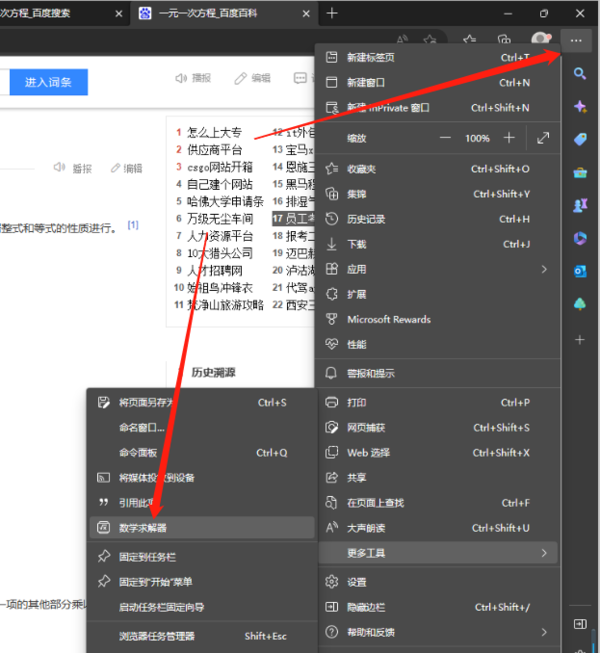This screenshot has height=653, width=600.
Task: Open the Microsoft 365 sidebar icon
Action: coord(579,238)
